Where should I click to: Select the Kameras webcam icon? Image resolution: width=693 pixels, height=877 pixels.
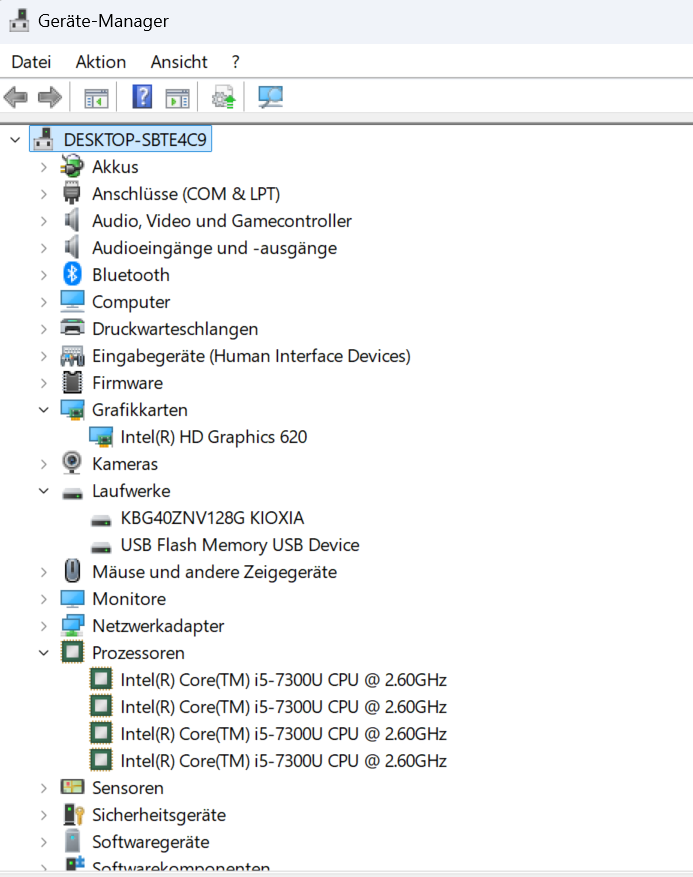click(x=72, y=463)
